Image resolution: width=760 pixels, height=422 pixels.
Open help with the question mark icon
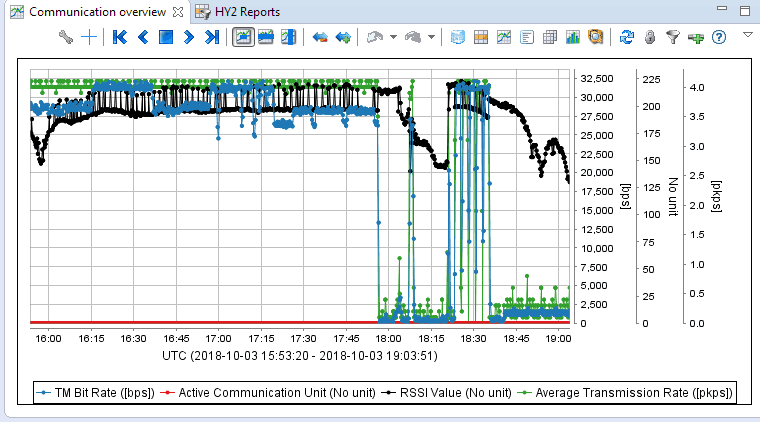[x=717, y=37]
